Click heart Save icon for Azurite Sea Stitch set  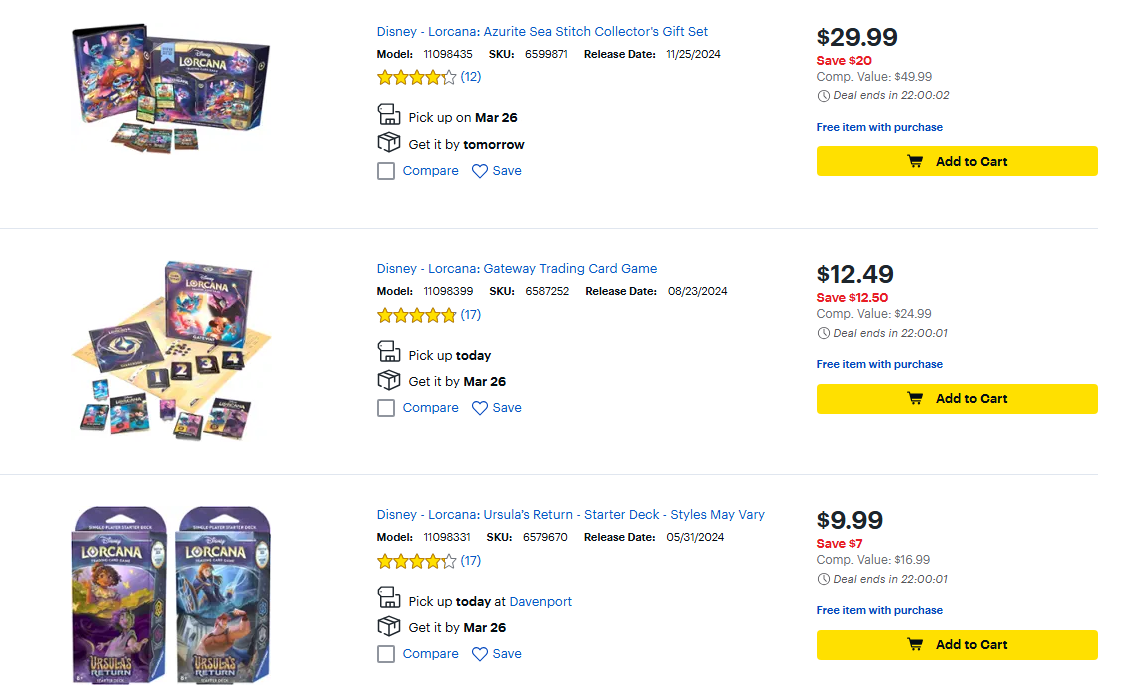480,171
